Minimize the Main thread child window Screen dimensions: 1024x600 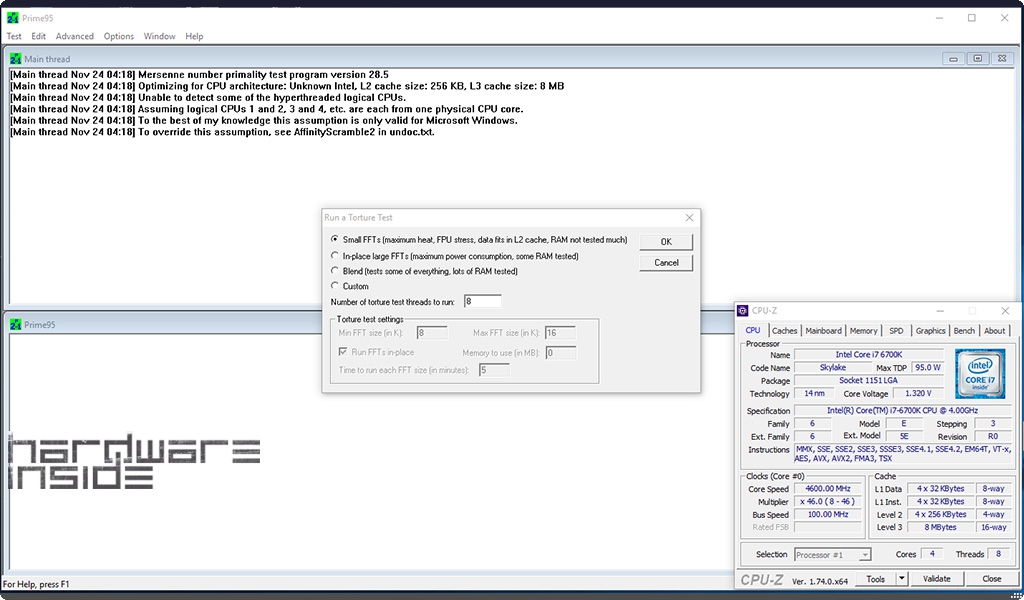click(x=953, y=59)
